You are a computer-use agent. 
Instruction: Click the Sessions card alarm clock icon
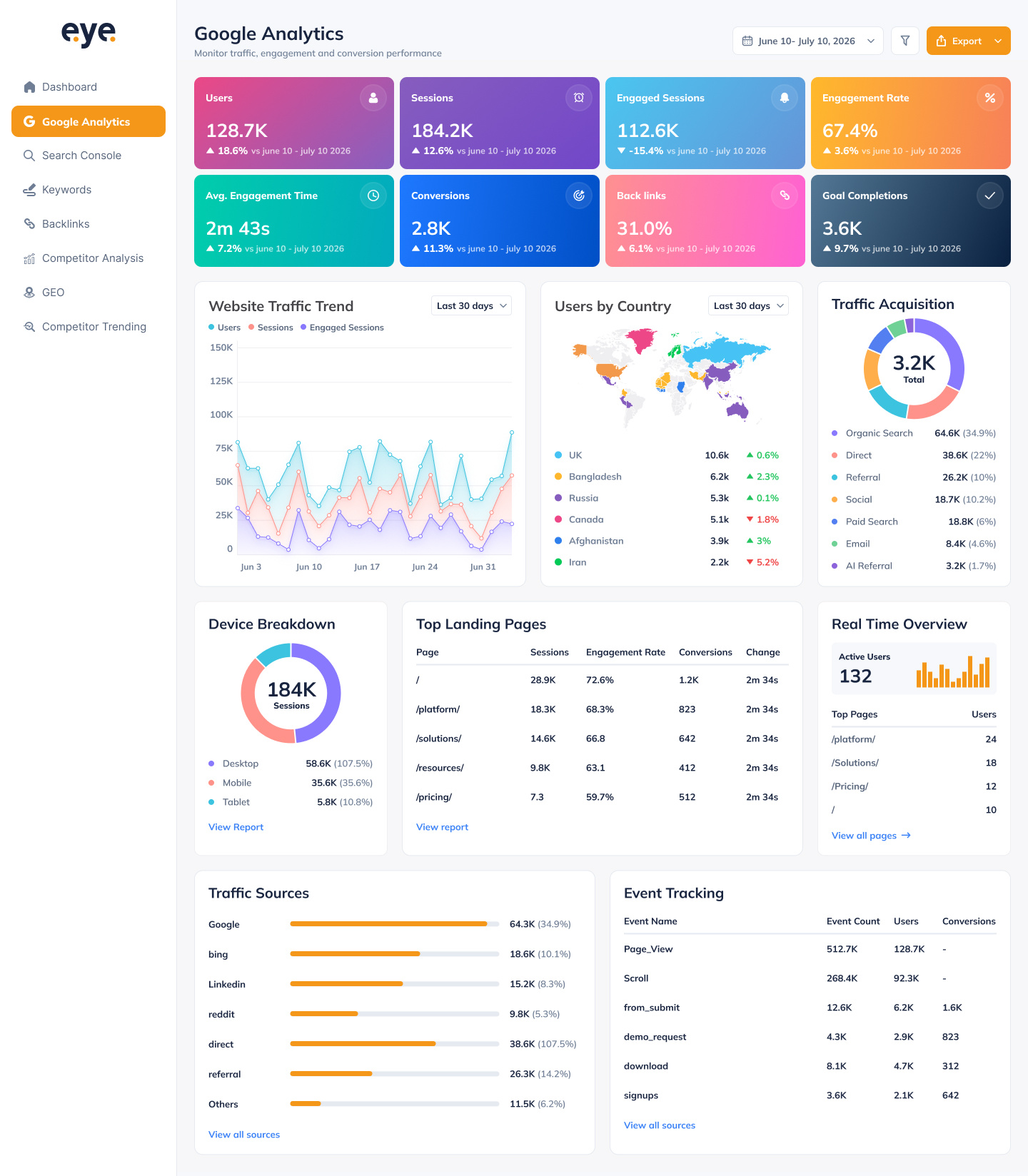pos(579,98)
